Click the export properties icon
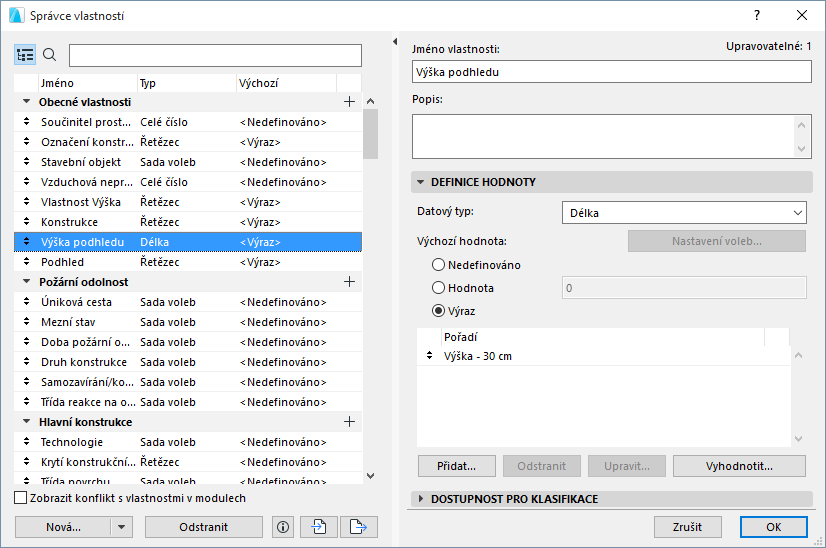The width and height of the screenshot is (826, 548). [x=359, y=527]
